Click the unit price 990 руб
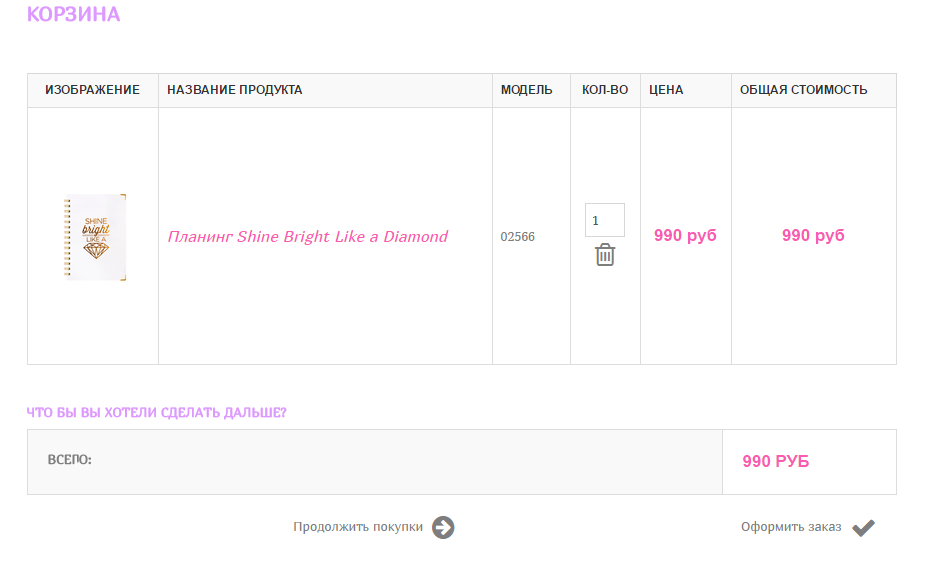The height and width of the screenshot is (561, 927). pos(685,235)
